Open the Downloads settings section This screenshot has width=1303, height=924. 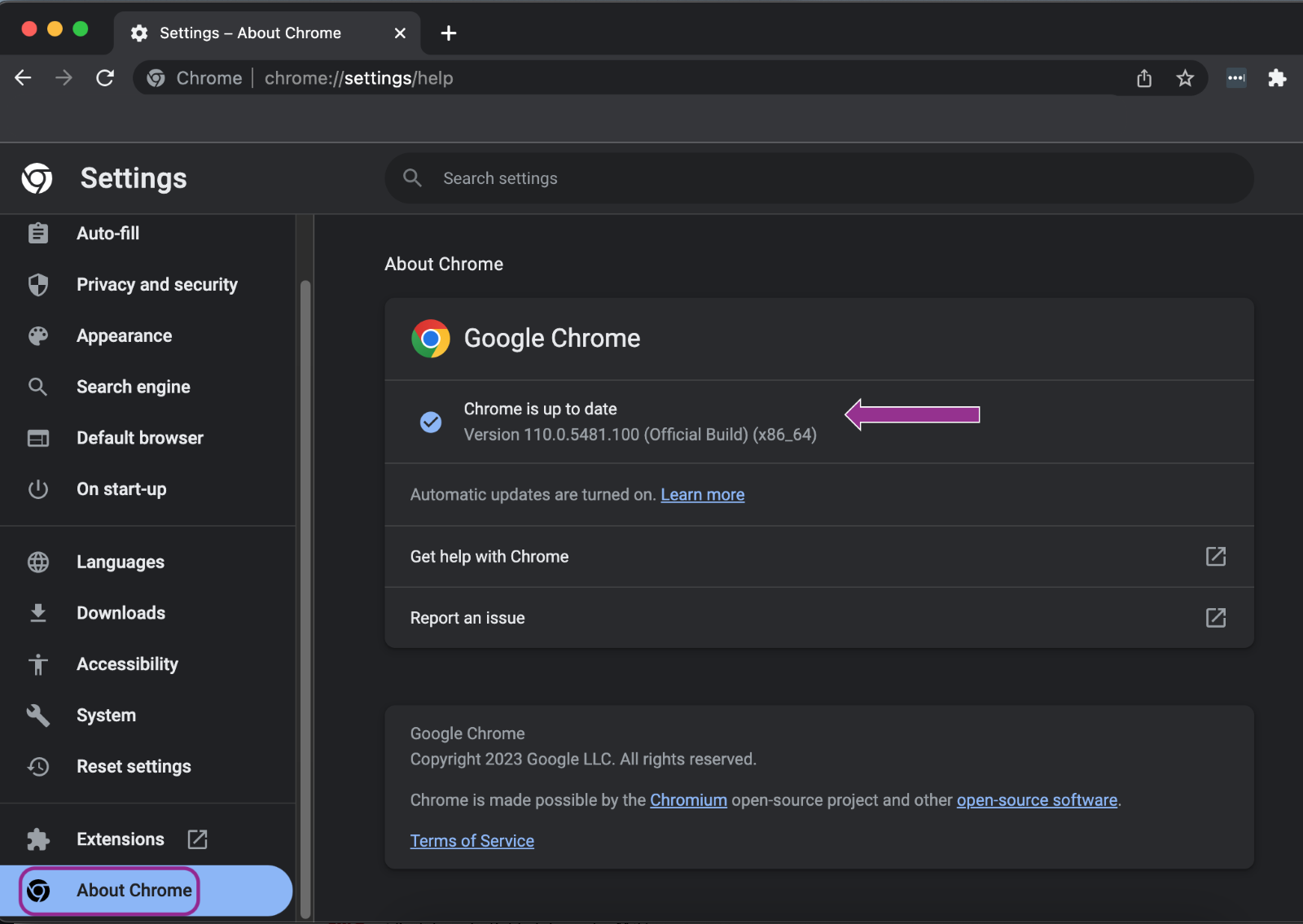121,613
